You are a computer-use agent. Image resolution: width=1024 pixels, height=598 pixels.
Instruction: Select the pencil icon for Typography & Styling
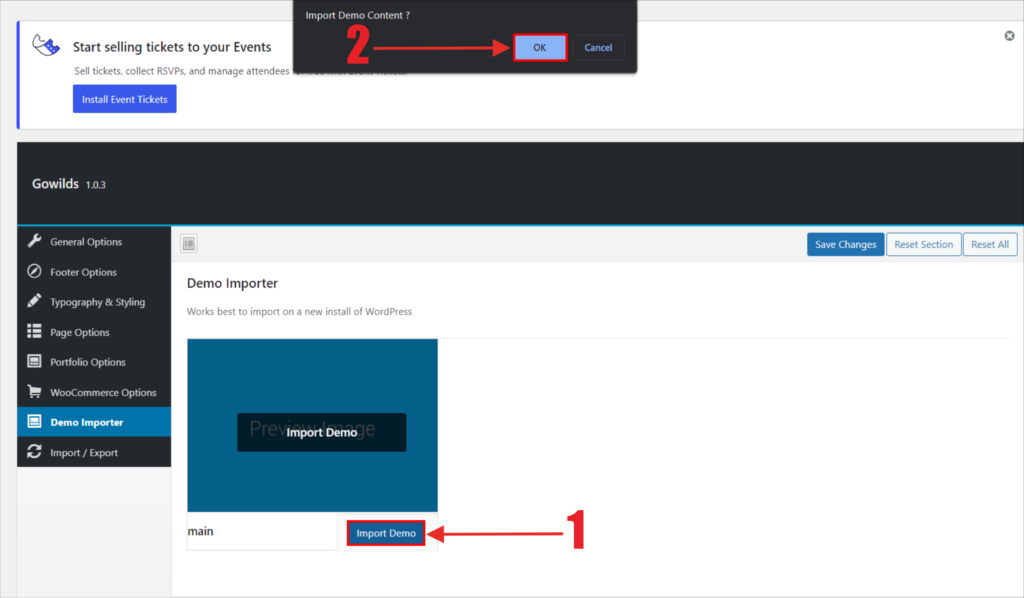click(x=34, y=302)
